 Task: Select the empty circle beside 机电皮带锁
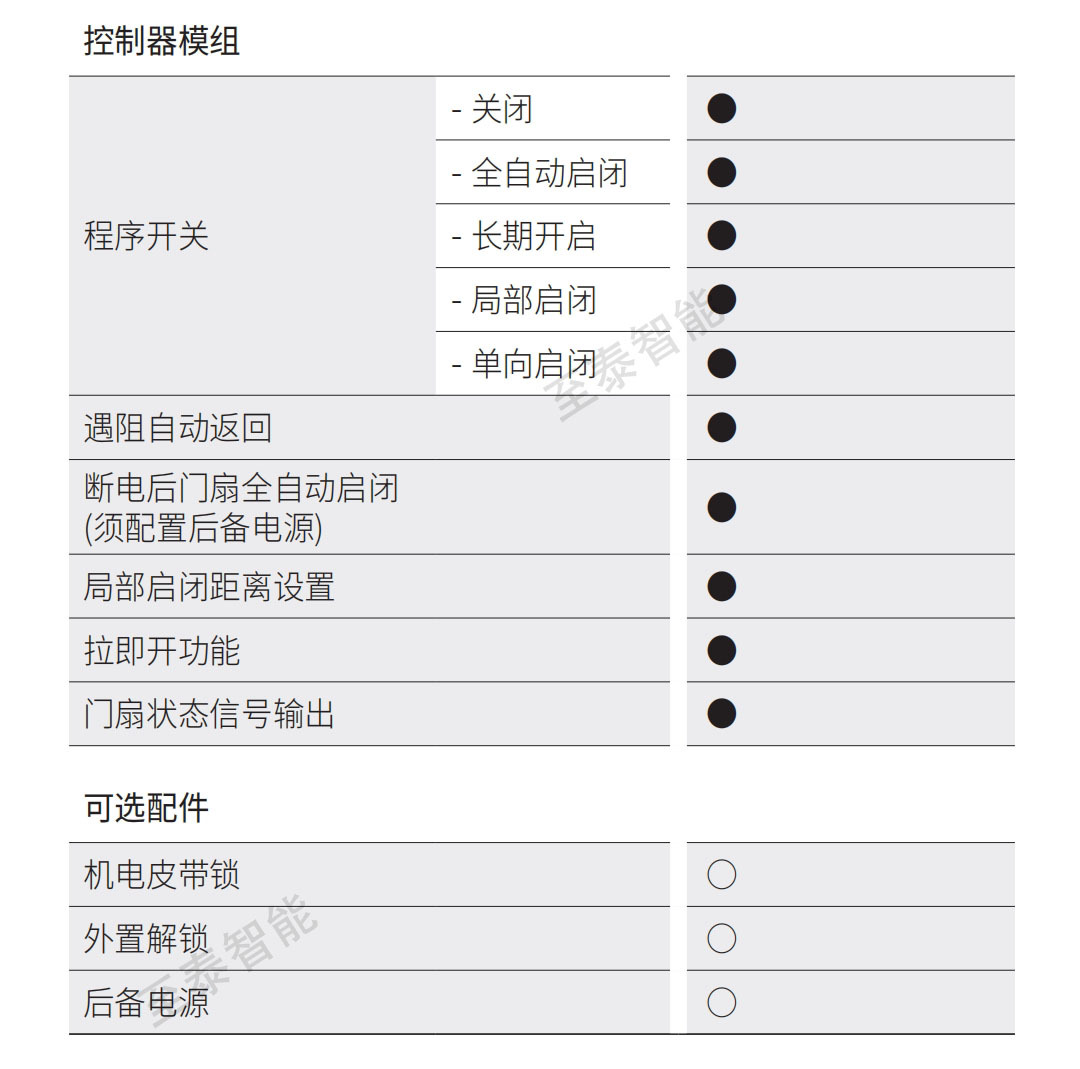click(721, 875)
